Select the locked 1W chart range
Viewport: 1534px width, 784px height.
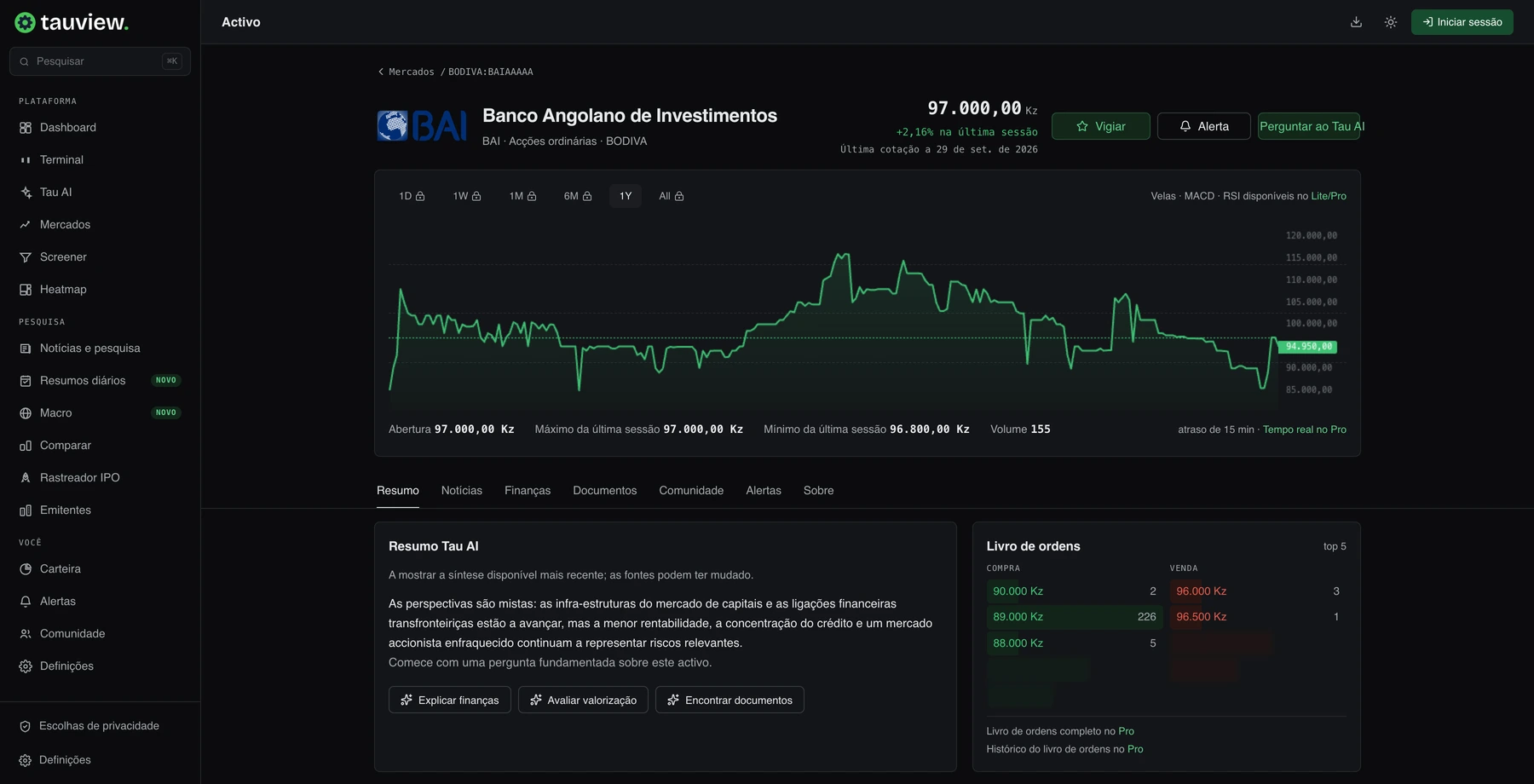coord(467,196)
